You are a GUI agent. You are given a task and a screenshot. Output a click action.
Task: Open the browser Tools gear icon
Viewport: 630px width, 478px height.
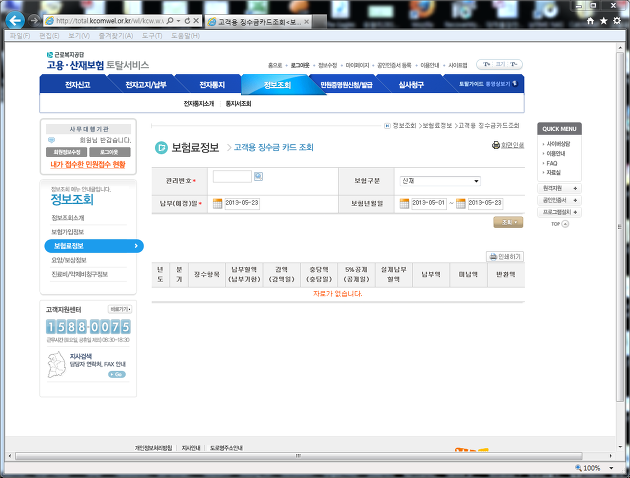pos(617,21)
